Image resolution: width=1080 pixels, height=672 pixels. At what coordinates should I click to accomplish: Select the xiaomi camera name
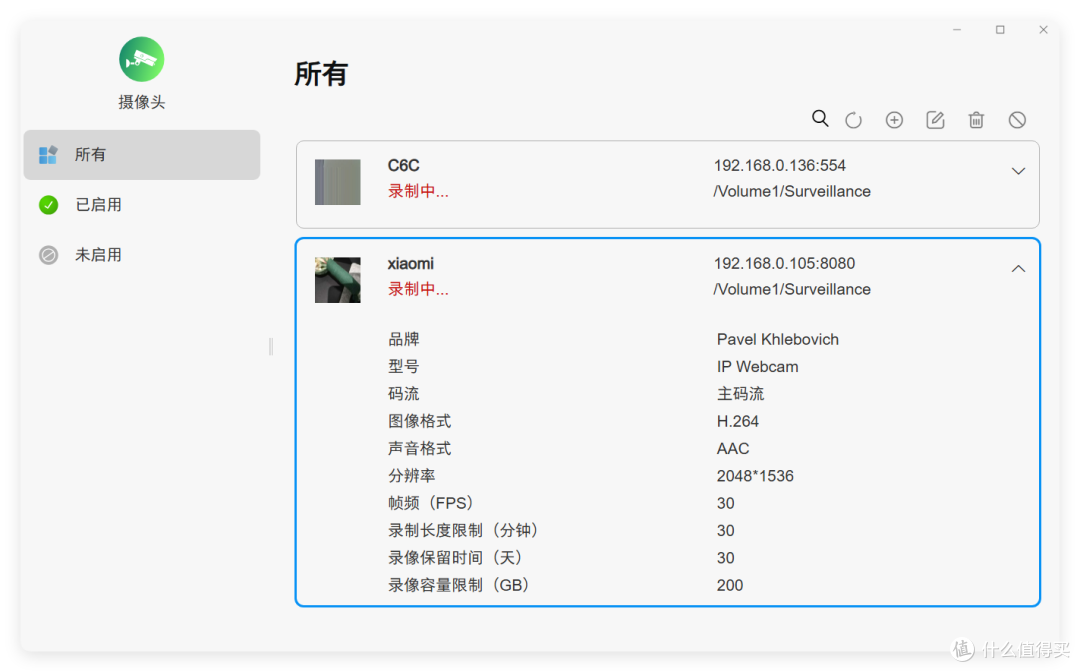(411, 264)
